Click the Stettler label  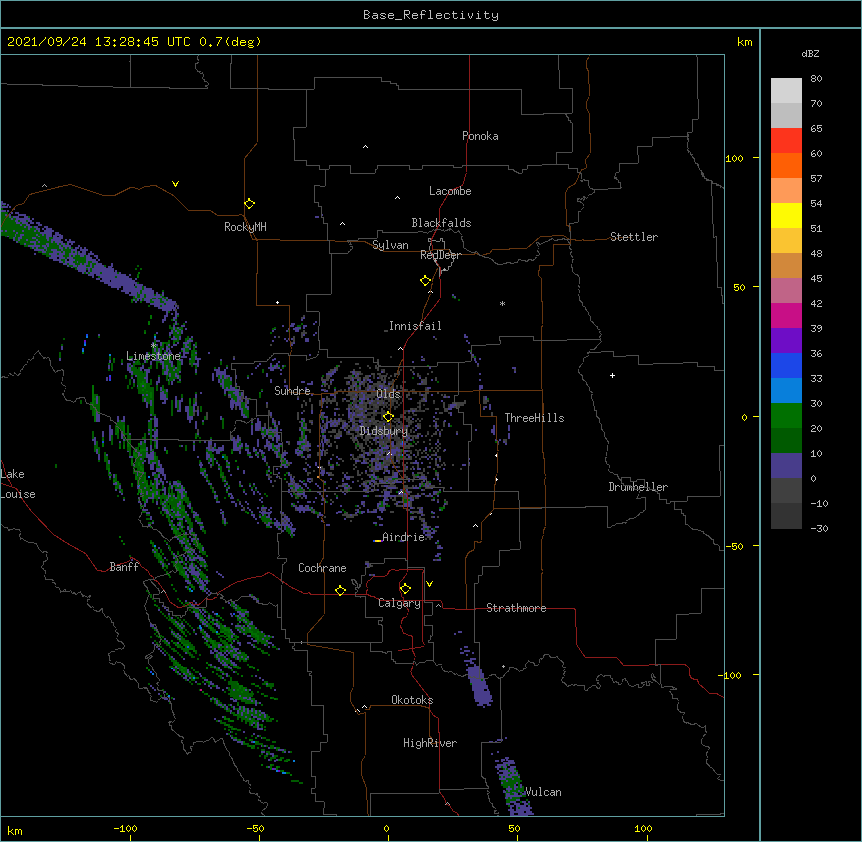pyautogui.click(x=634, y=237)
